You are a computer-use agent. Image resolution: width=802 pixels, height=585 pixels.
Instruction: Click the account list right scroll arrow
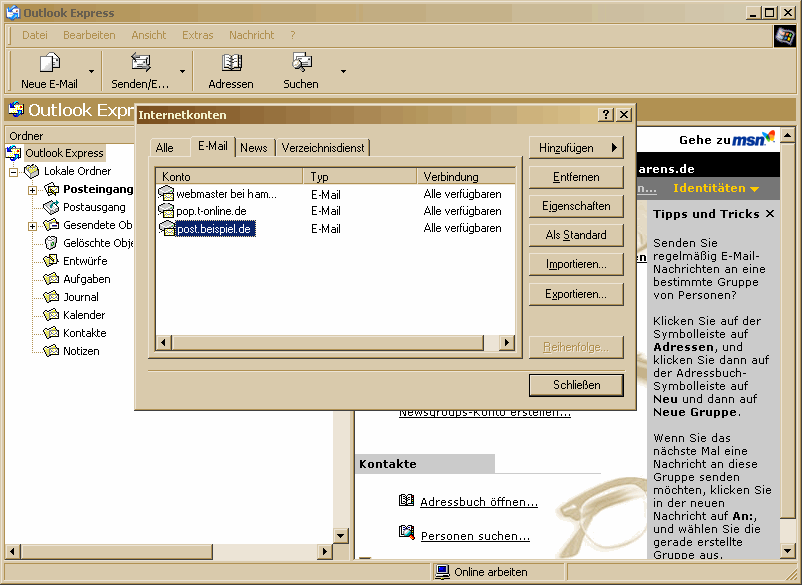click(507, 342)
